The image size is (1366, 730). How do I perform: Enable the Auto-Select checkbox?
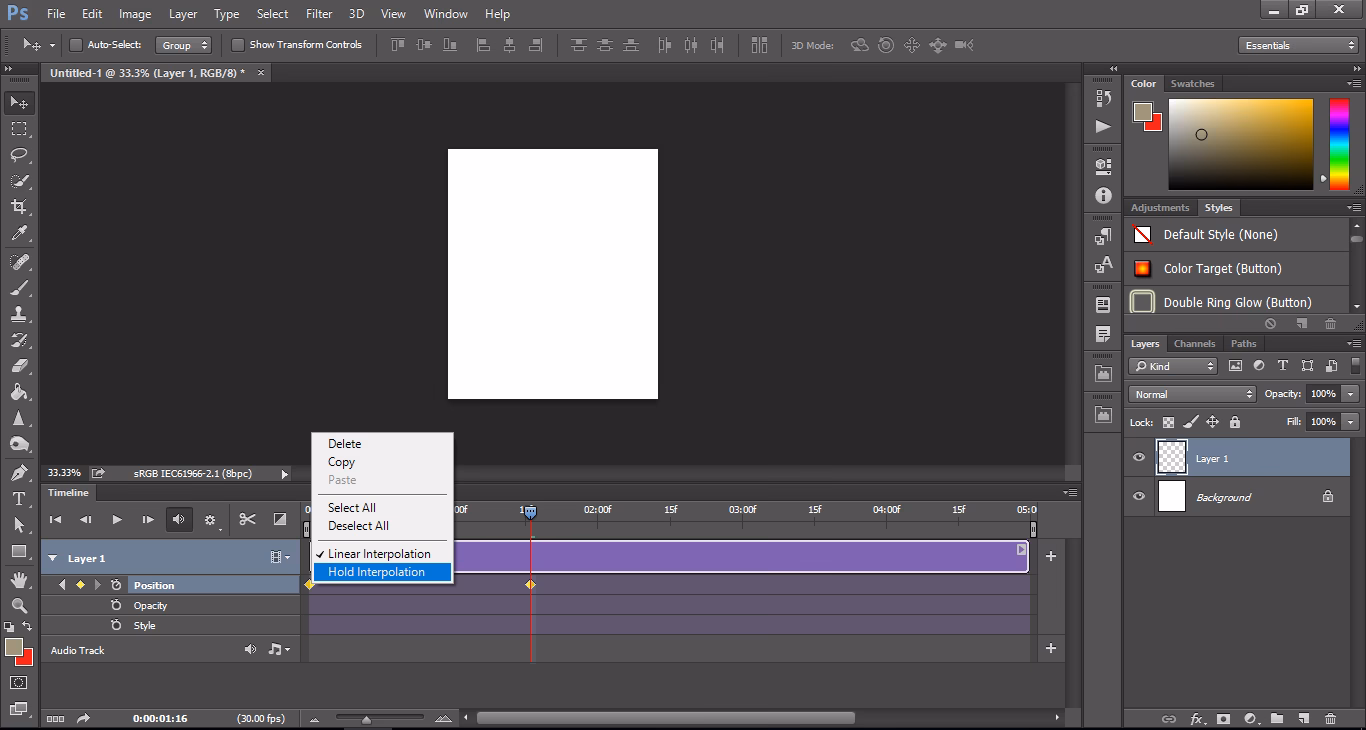(x=75, y=45)
